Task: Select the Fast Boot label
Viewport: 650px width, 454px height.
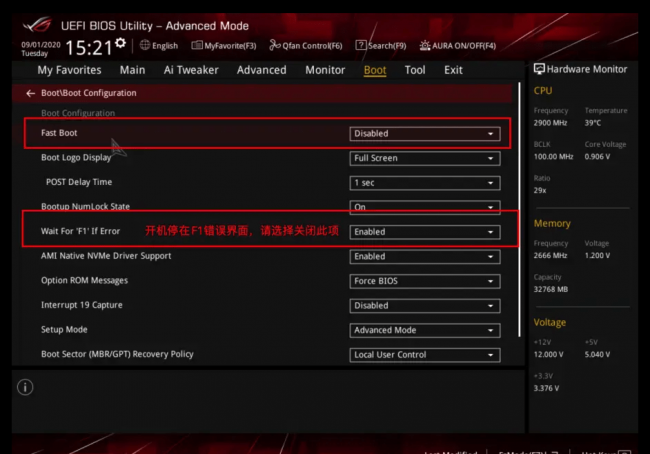Action: coord(59,133)
